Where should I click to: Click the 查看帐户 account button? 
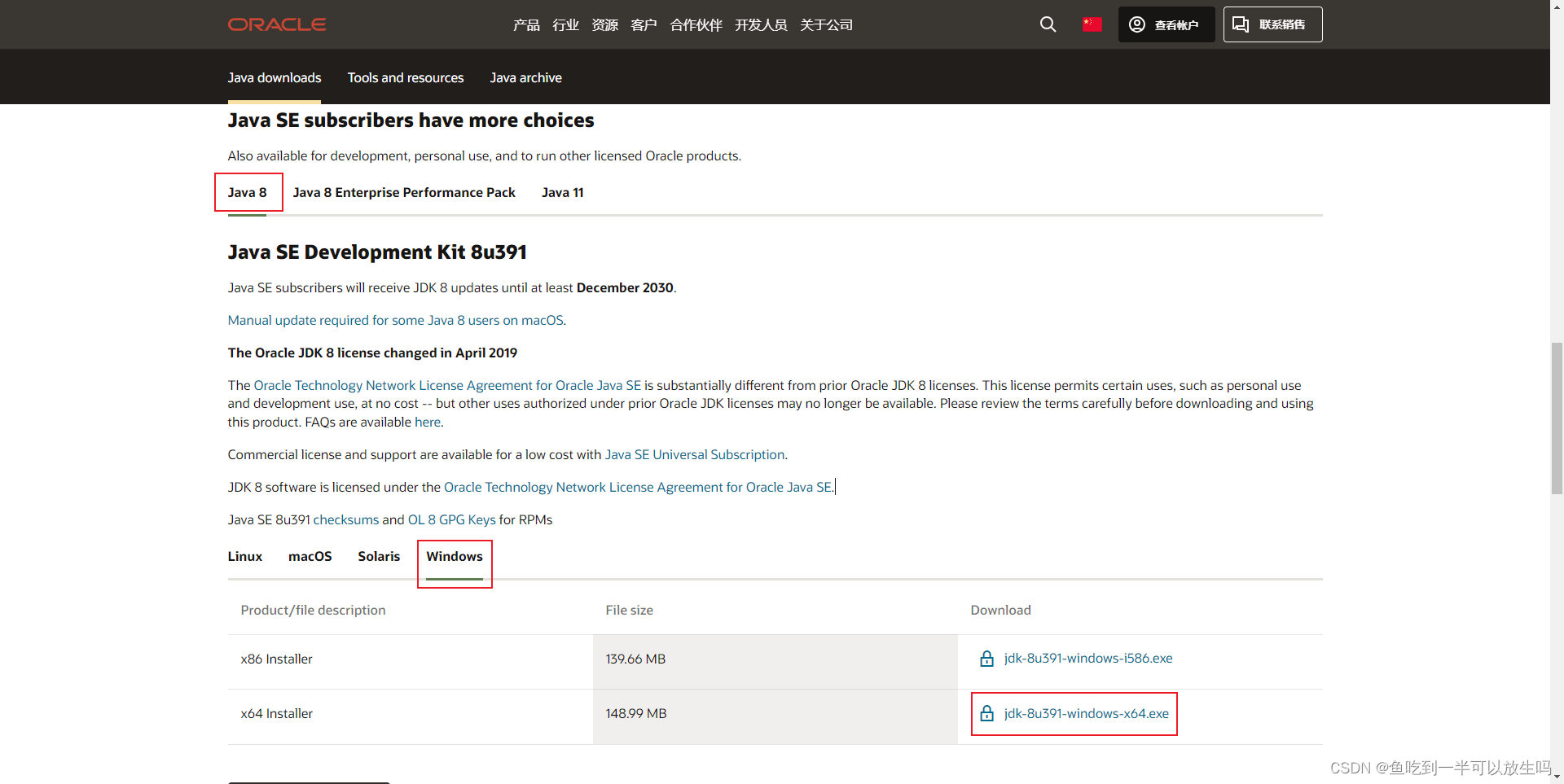tap(1166, 24)
